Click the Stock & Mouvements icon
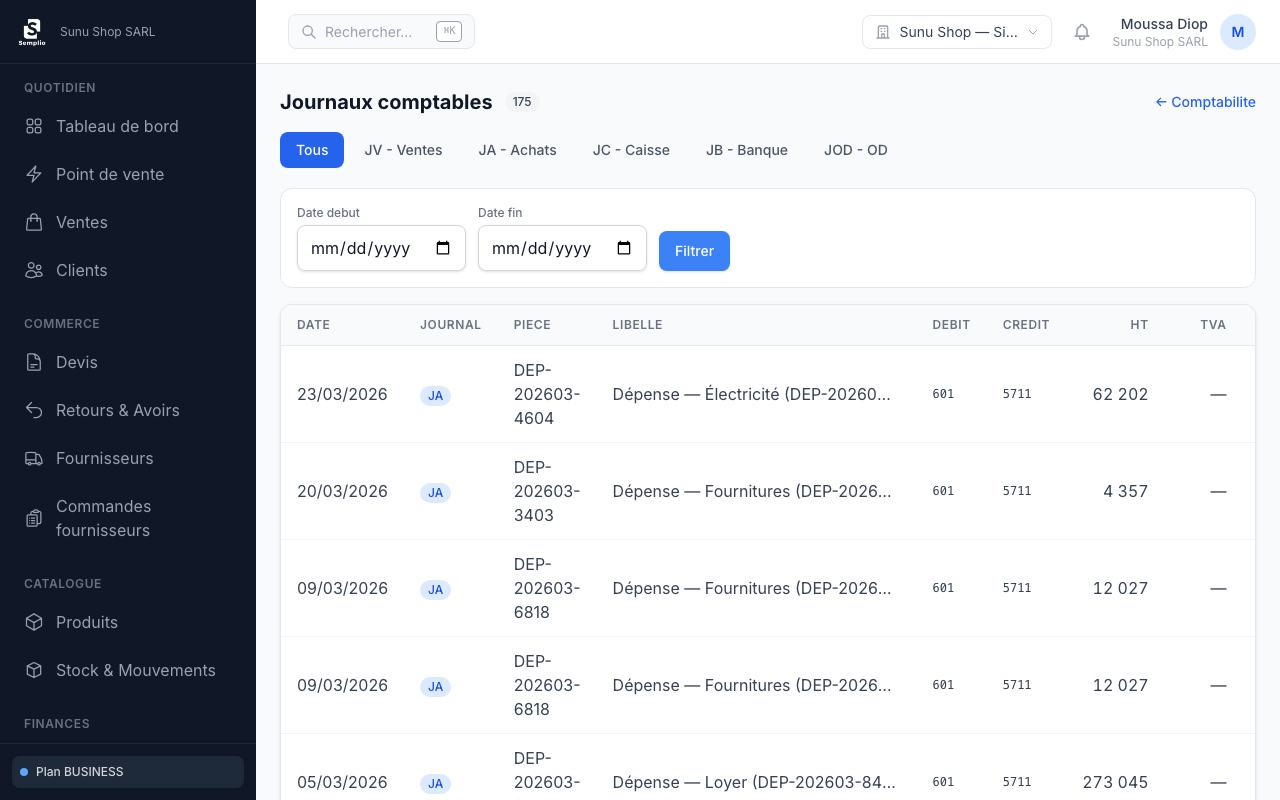The width and height of the screenshot is (1280, 800). [33, 670]
